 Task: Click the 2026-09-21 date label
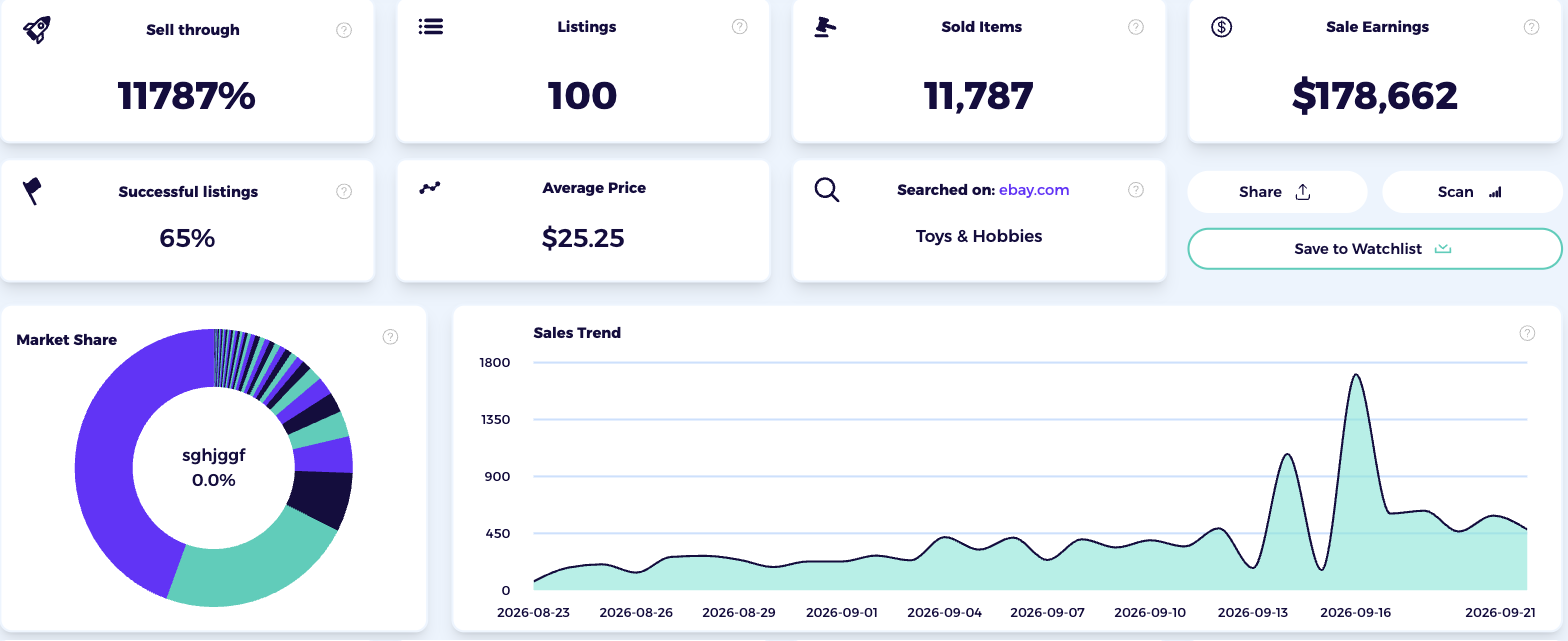click(1500, 612)
